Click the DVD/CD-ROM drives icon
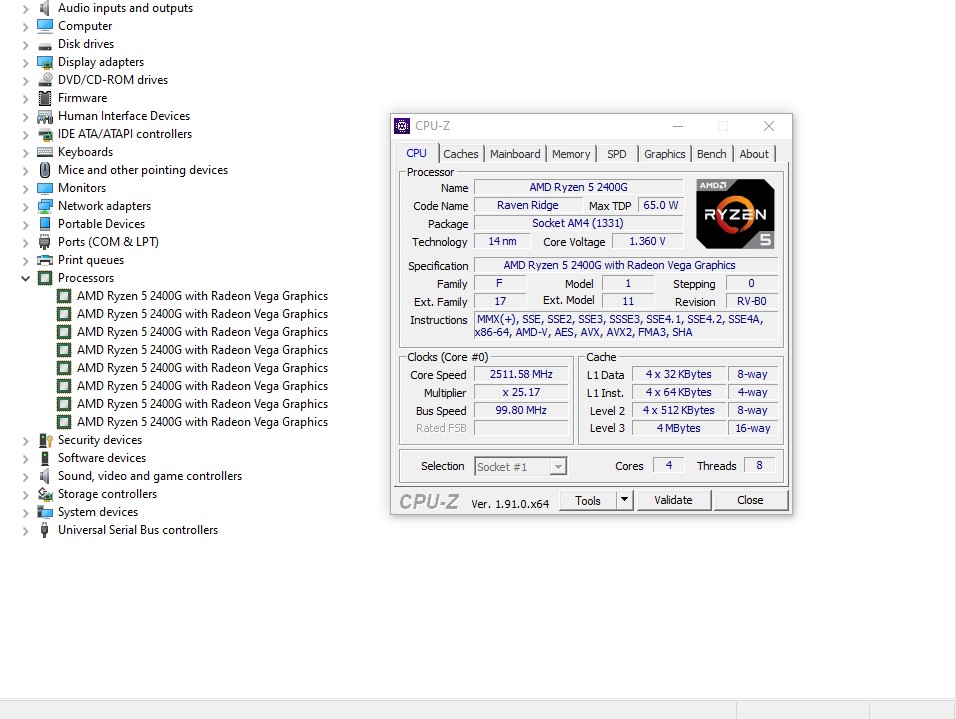The width and height of the screenshot is (956, 719). click(x=45, y=80)
